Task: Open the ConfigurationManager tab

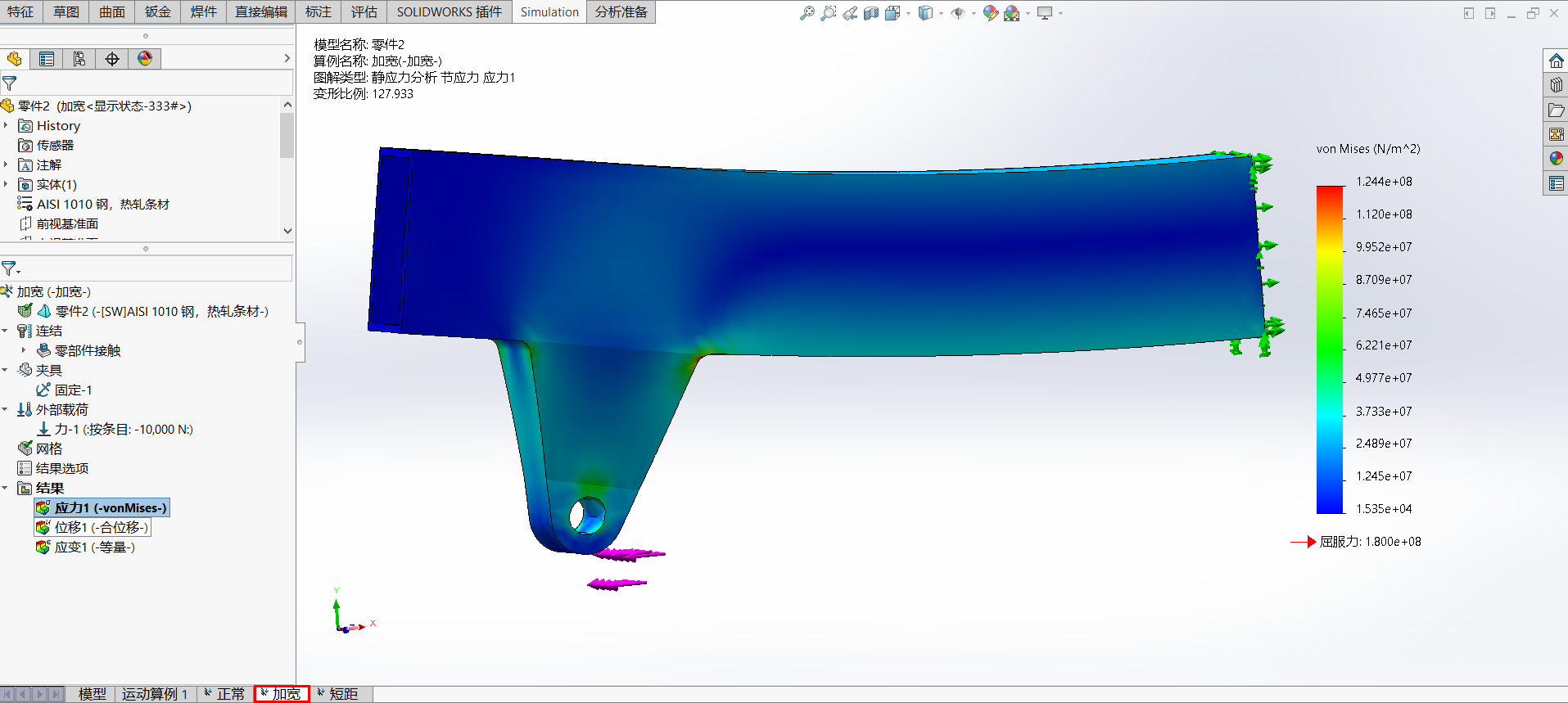Action: tap(79, 59)
